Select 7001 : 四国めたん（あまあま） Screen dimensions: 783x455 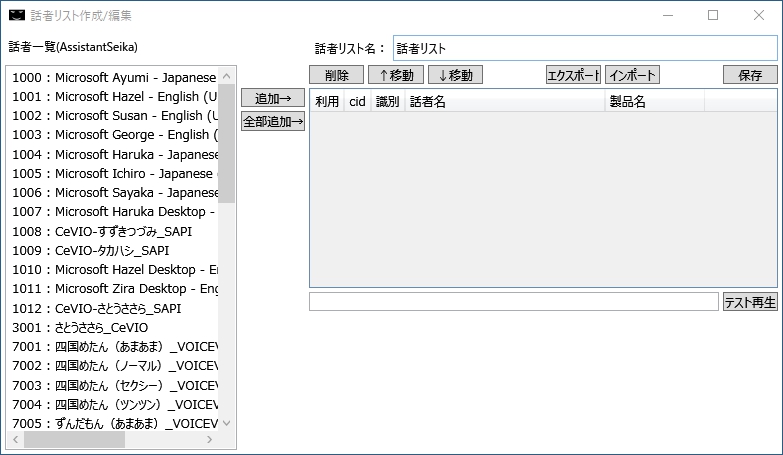(114, 347)
